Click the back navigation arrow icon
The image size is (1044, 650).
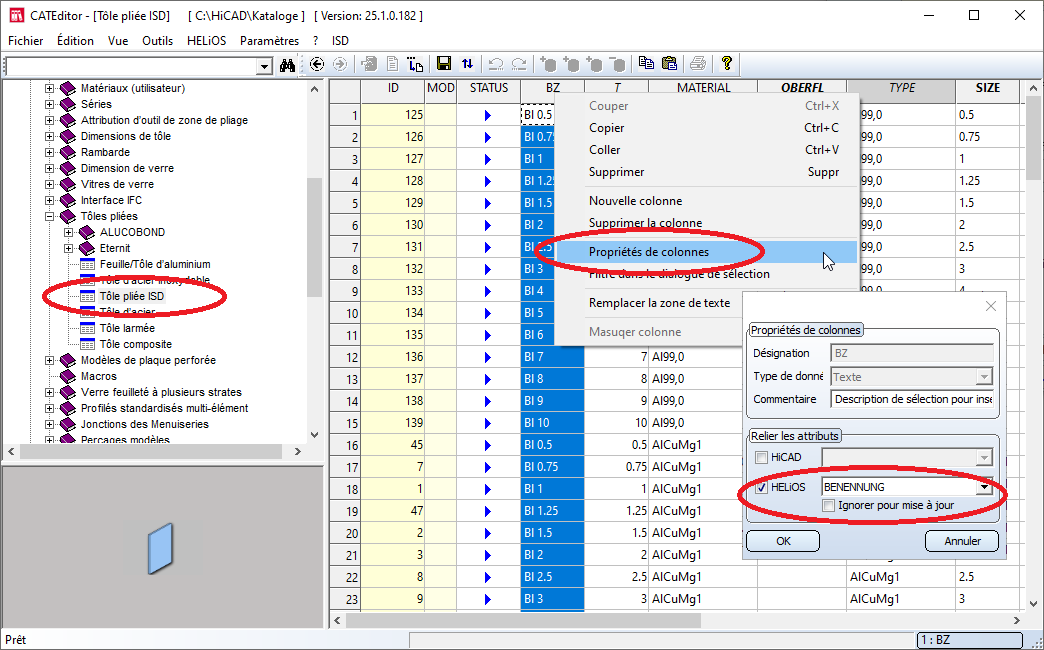tap(317, 64)
